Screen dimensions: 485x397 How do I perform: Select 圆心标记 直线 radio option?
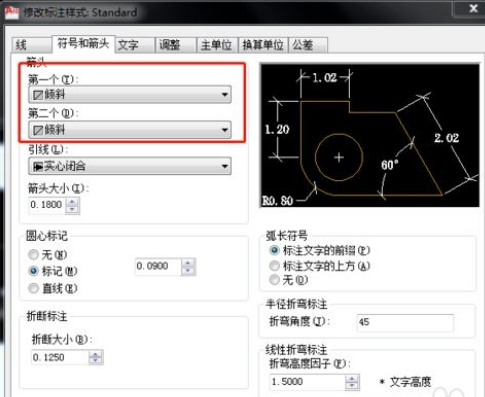(x=33, y=288)
